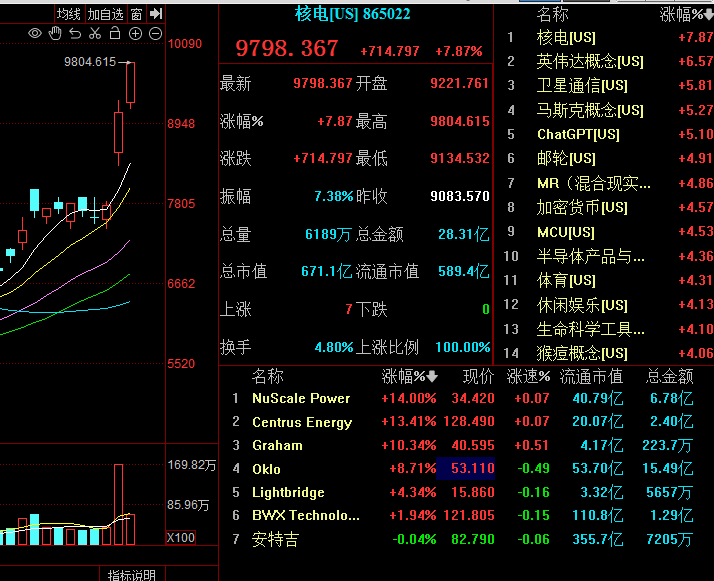This screenshot has height=581, width=714.
Task: Click the 核电[US] 865022 title
Action: tap(352, 14)
